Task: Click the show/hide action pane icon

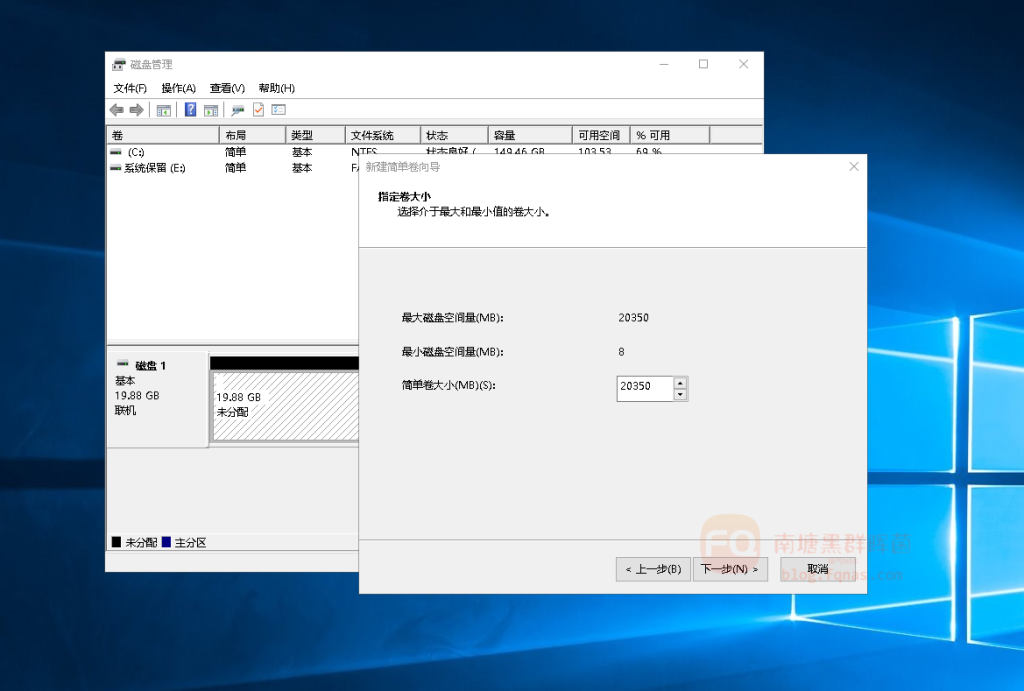Action: tap(211, 110)
